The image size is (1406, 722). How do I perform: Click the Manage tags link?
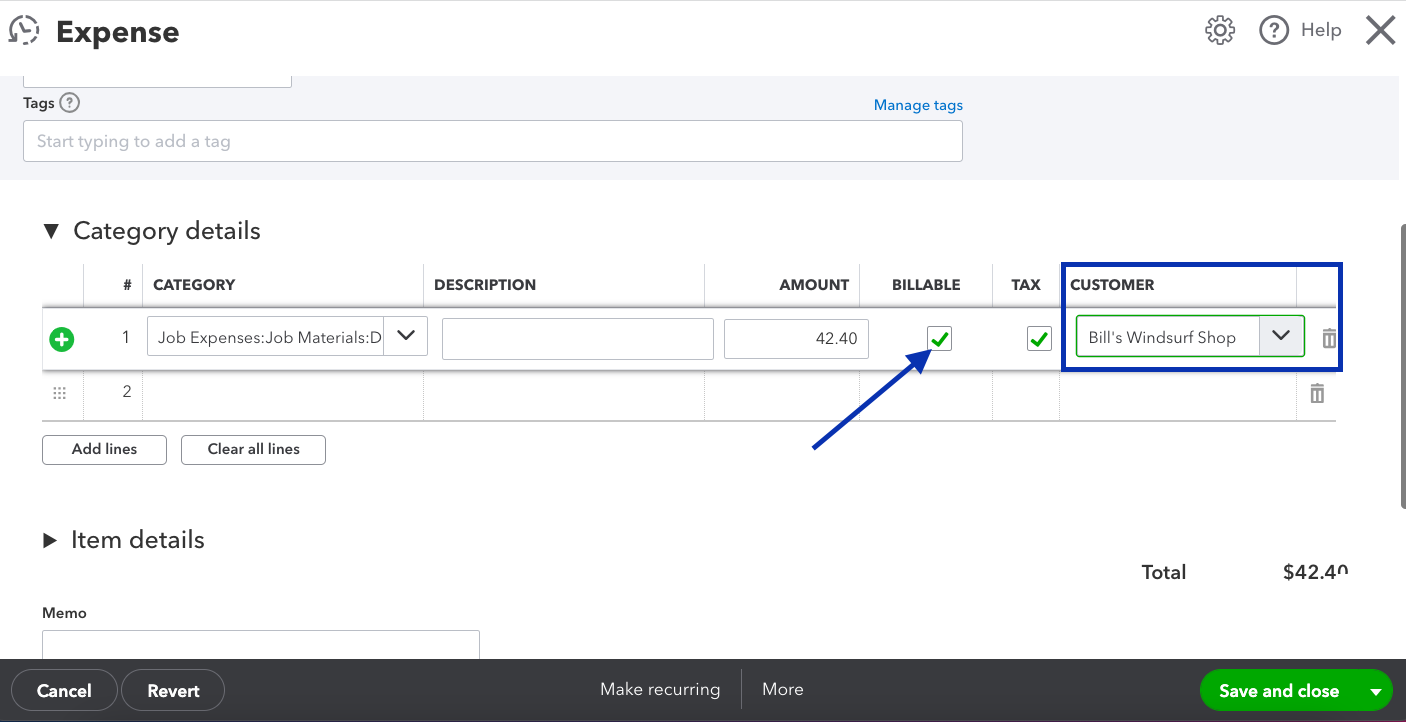click(x=918, y=105)
